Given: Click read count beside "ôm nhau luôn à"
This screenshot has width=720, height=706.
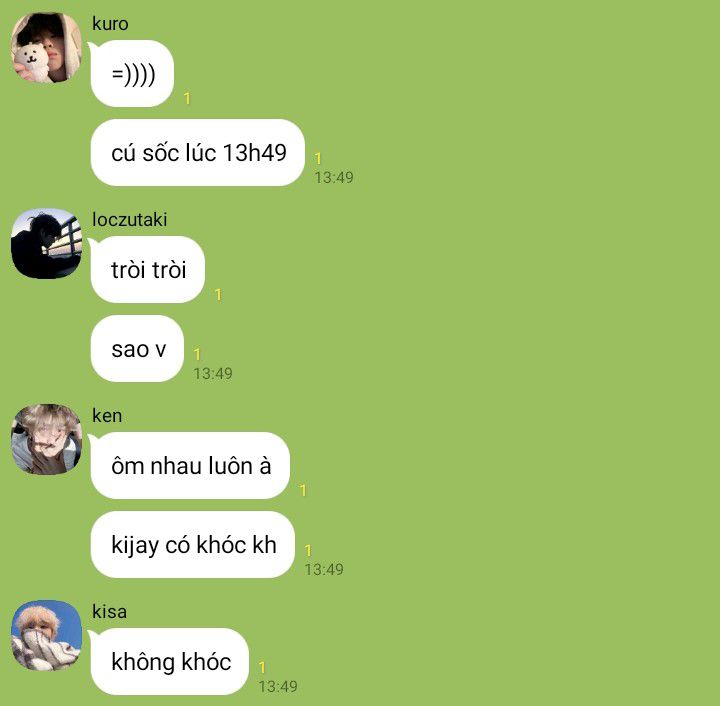Looking at the screenshot, I should [x=303, y=490].
